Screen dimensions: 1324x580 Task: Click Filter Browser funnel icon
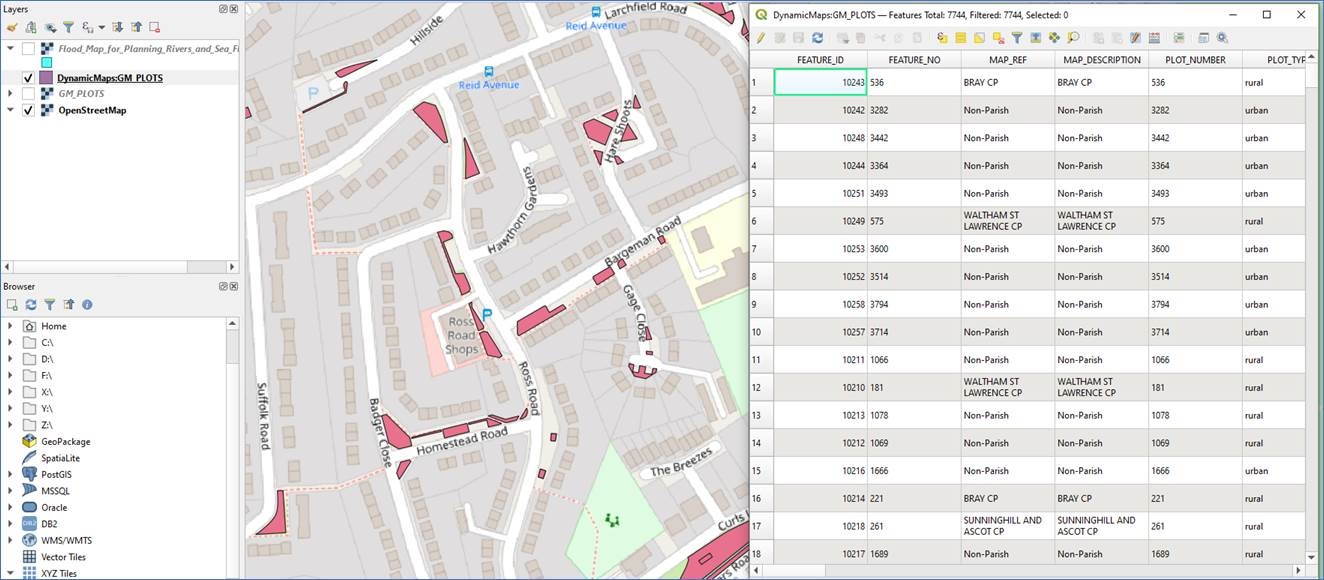coord(49,304)
